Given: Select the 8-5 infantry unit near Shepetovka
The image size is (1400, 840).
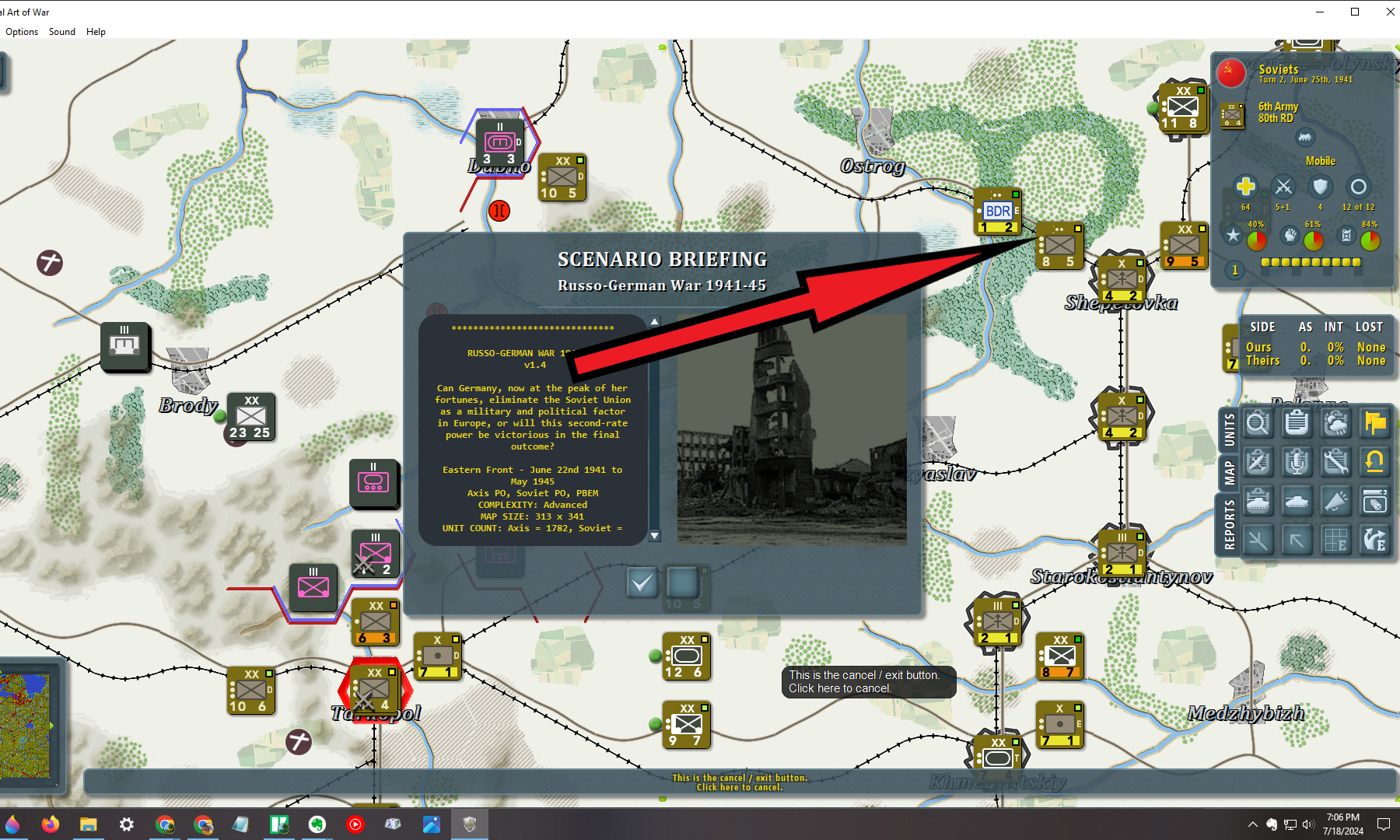Looking at the screenshot, I should coord(1060,246).
